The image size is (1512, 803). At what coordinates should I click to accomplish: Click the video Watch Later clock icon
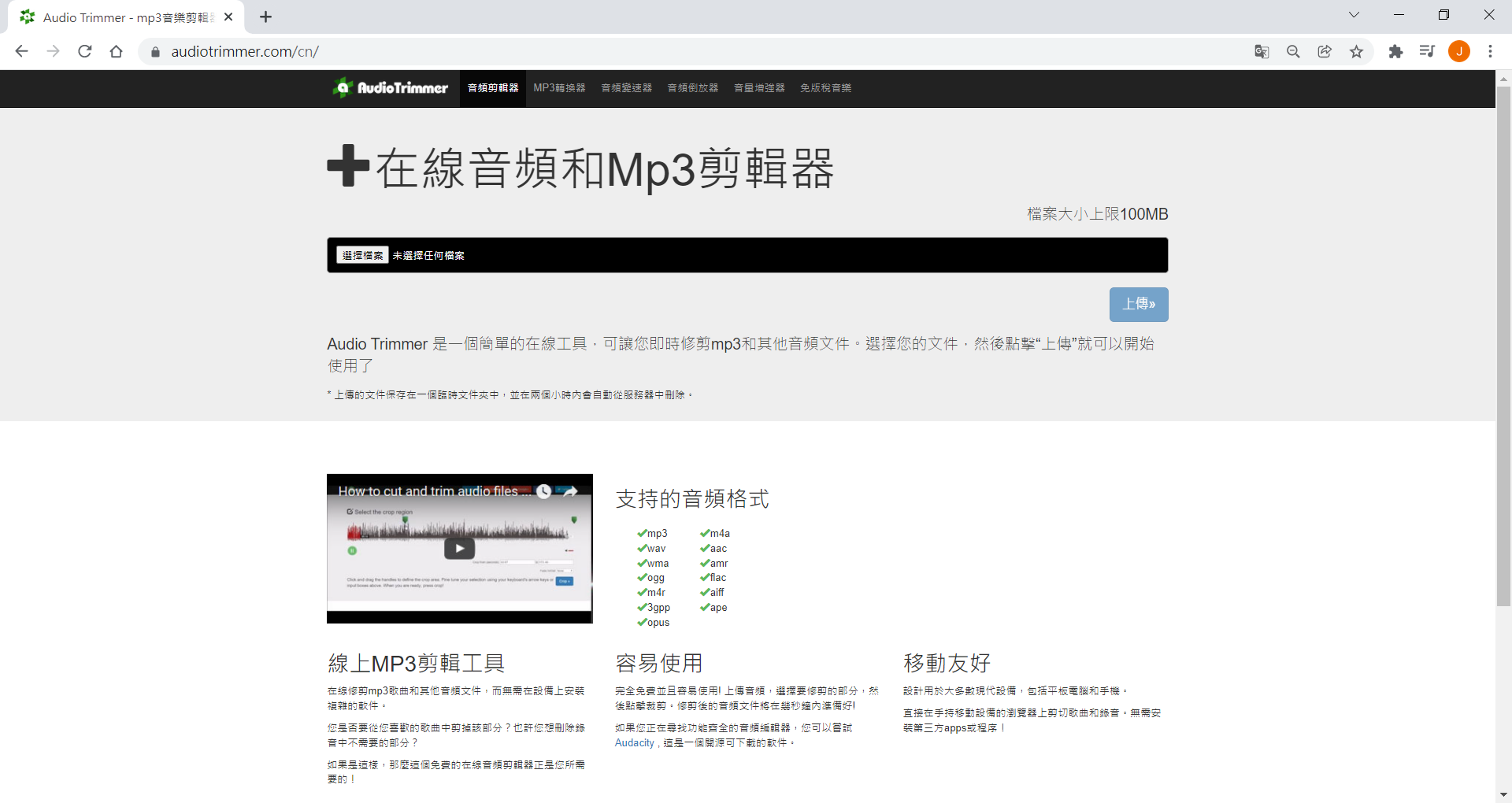543,491
